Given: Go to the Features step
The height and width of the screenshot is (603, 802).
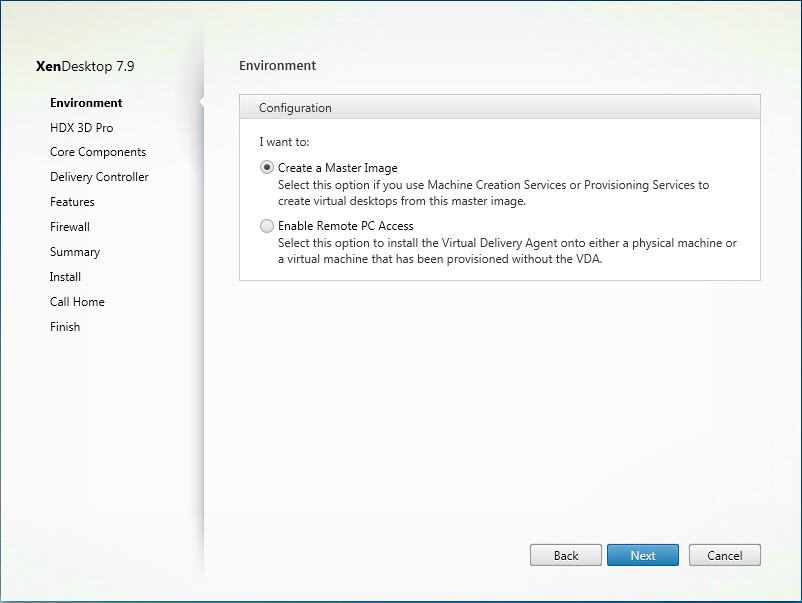Looking at the screenshot, I should pyautogui.click(x=72, y=202).
